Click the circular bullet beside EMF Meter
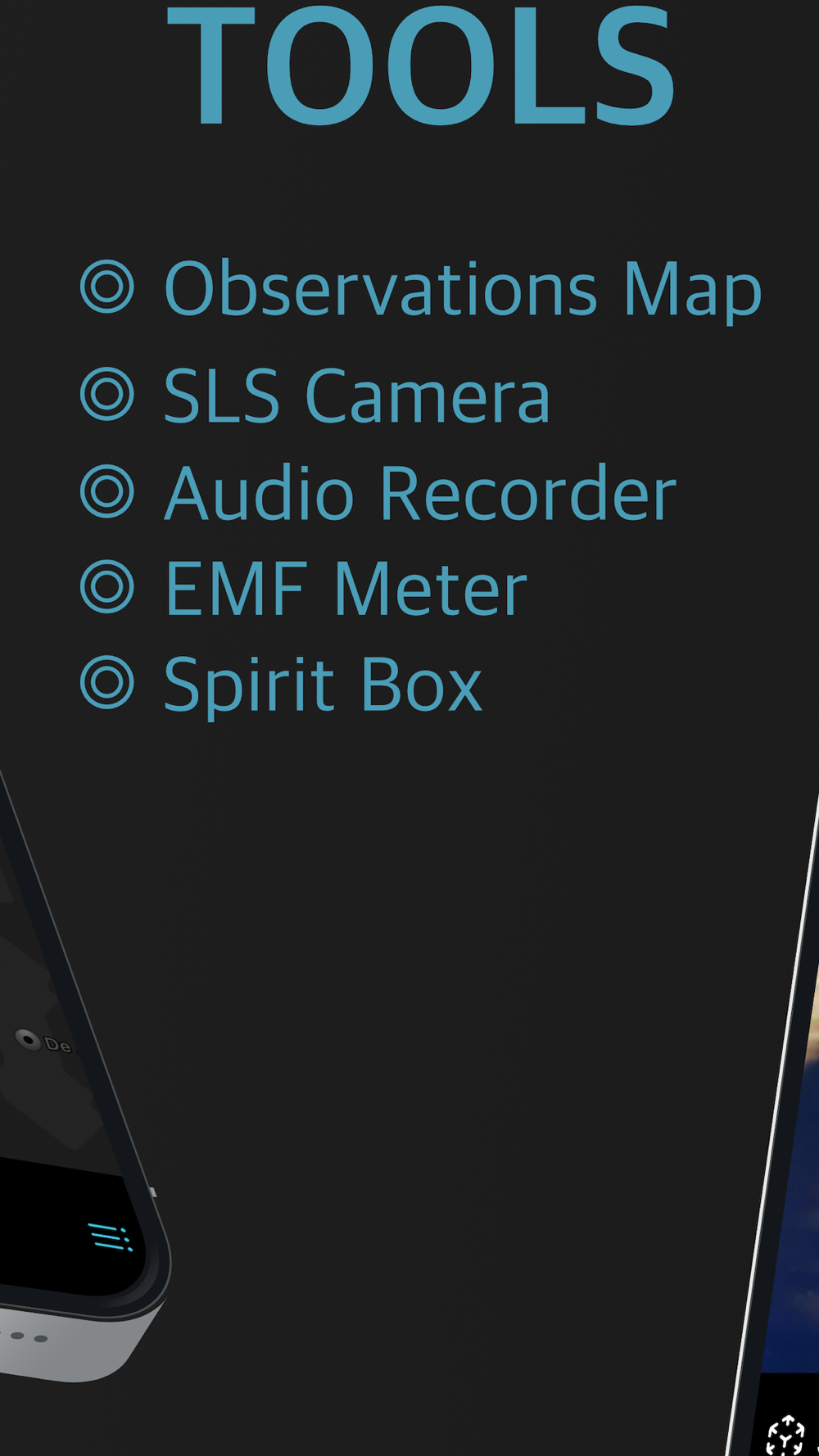The width and height of the screenshot is (819, 1456). point(107,587)
